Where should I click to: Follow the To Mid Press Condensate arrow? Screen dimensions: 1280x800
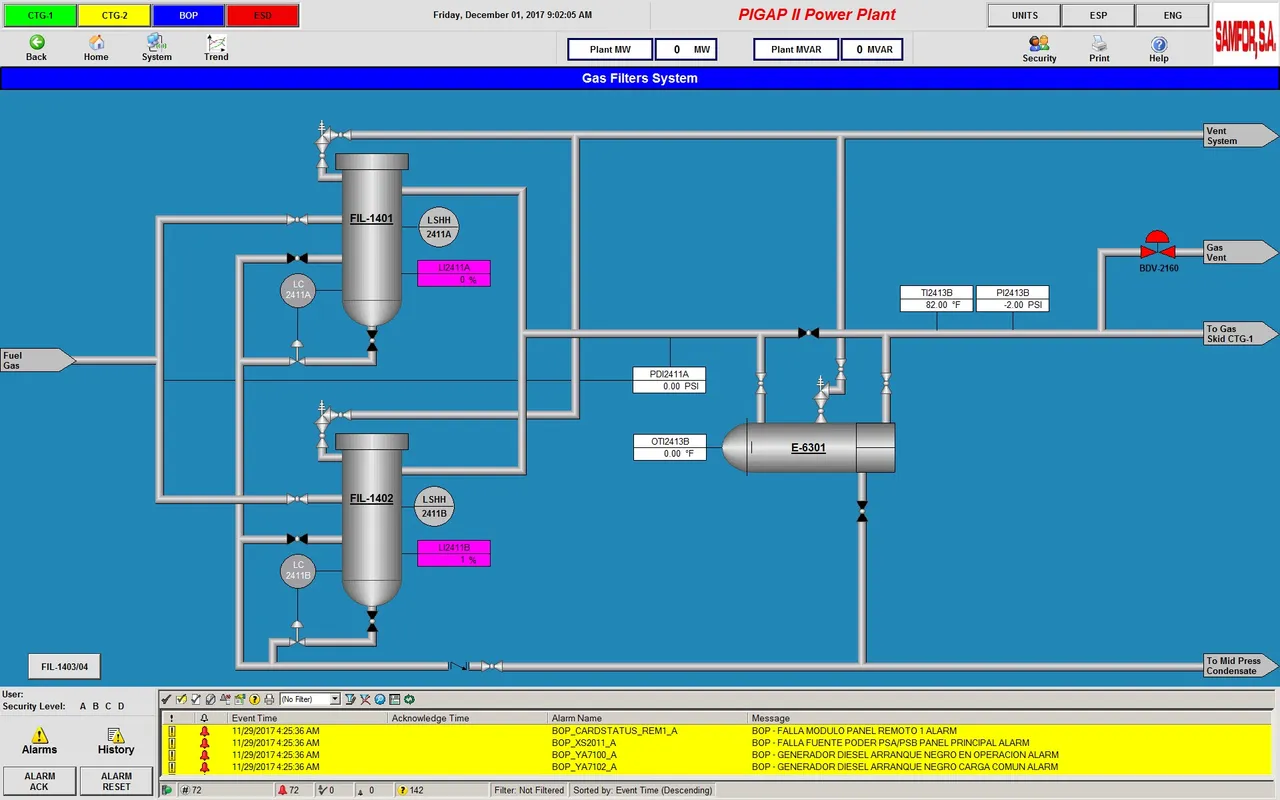[x=1240, y=665]
